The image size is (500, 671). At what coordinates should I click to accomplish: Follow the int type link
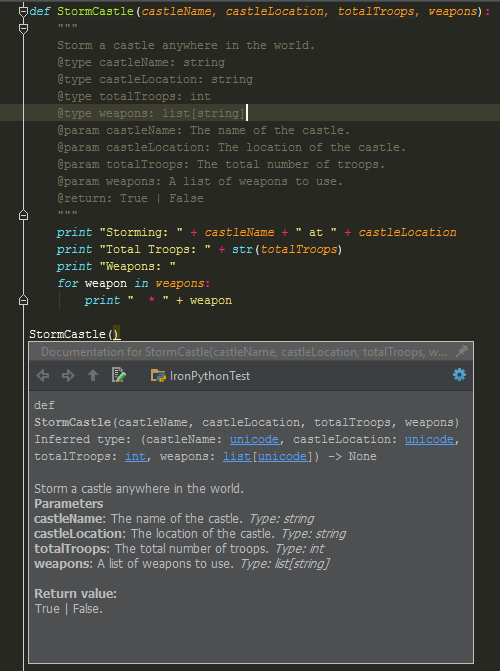135,457
